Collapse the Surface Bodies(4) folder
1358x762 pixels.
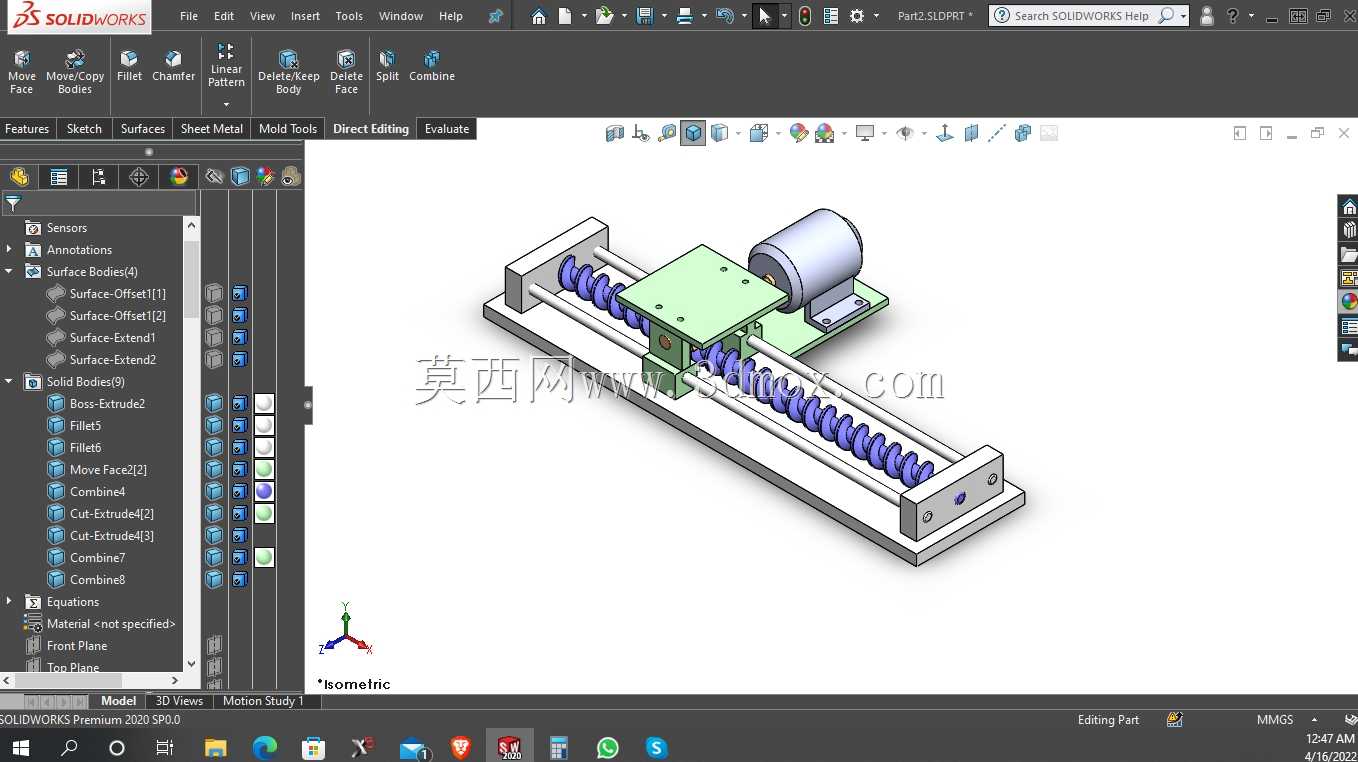(9, 271)
